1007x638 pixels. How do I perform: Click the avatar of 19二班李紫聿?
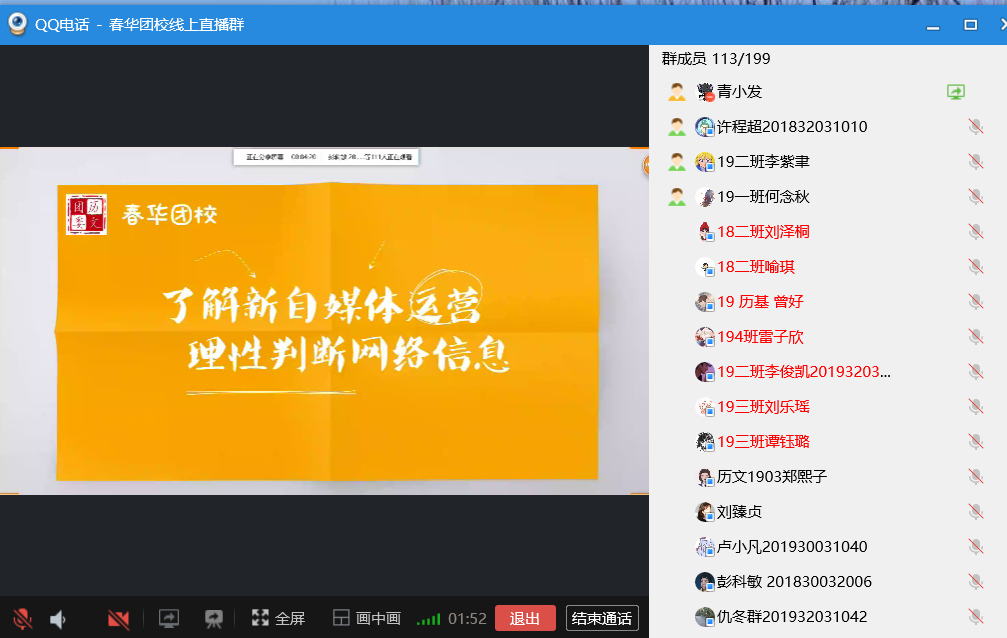coord(705,162)
